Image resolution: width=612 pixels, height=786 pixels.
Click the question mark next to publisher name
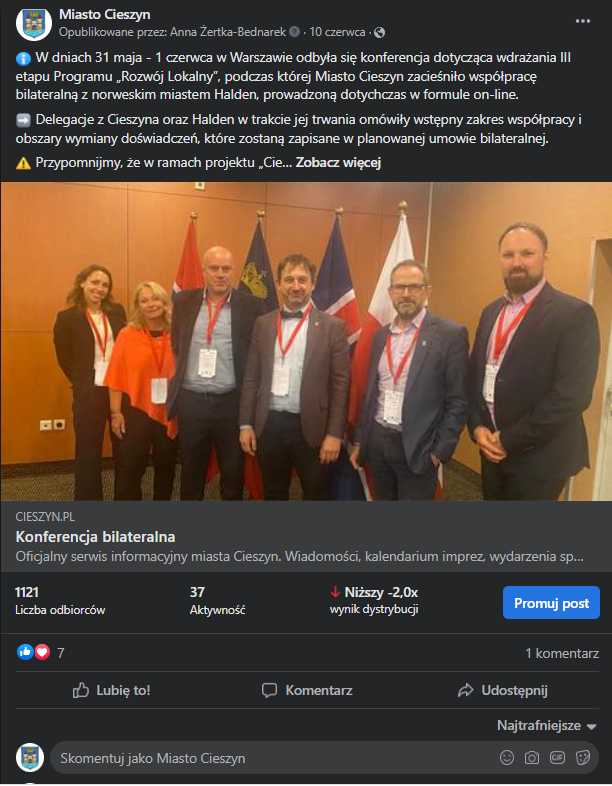pos(295,32)
